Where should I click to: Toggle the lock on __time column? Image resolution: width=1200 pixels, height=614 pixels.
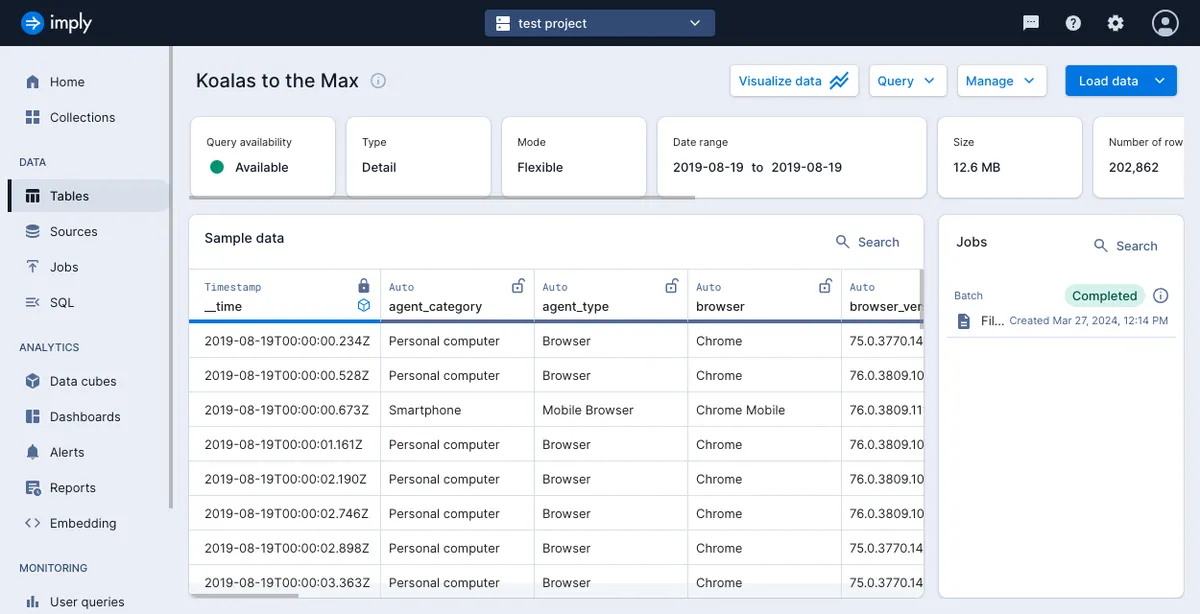pos(364,286)
